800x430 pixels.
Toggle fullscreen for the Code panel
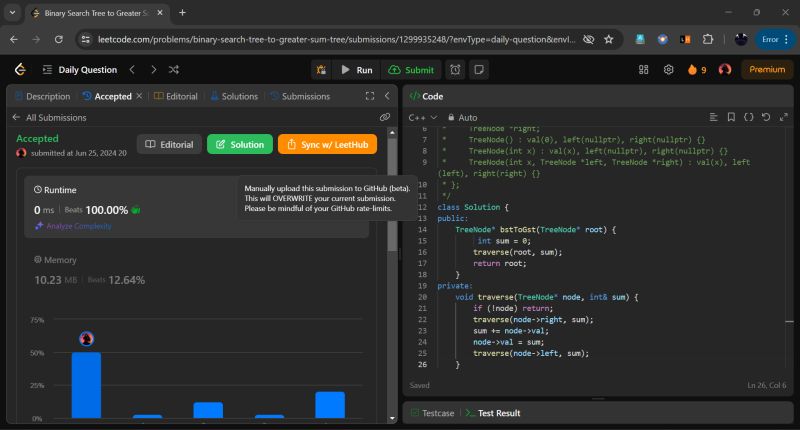[782, 117]
